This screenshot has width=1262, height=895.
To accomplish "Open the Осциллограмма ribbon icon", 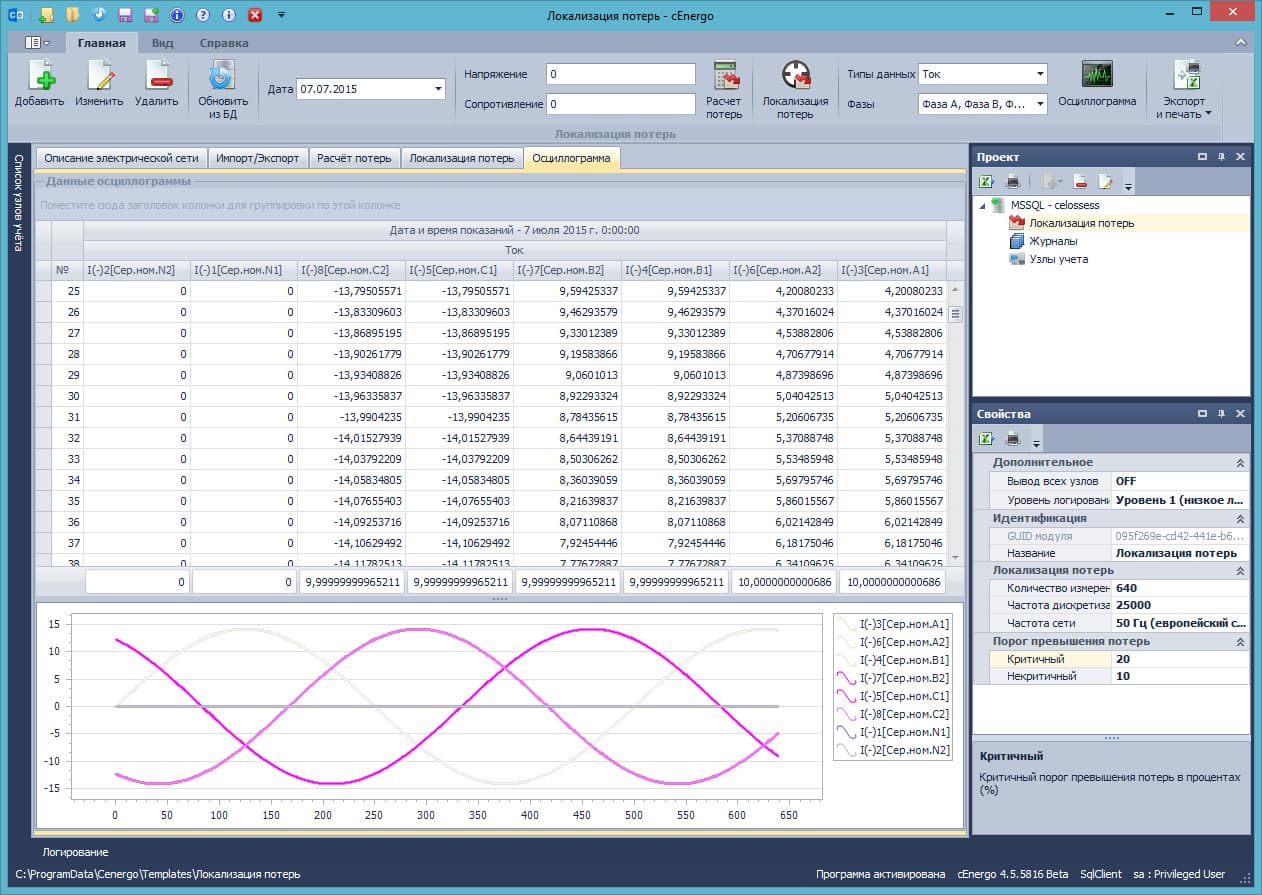I will click(x=1097, y=75).
